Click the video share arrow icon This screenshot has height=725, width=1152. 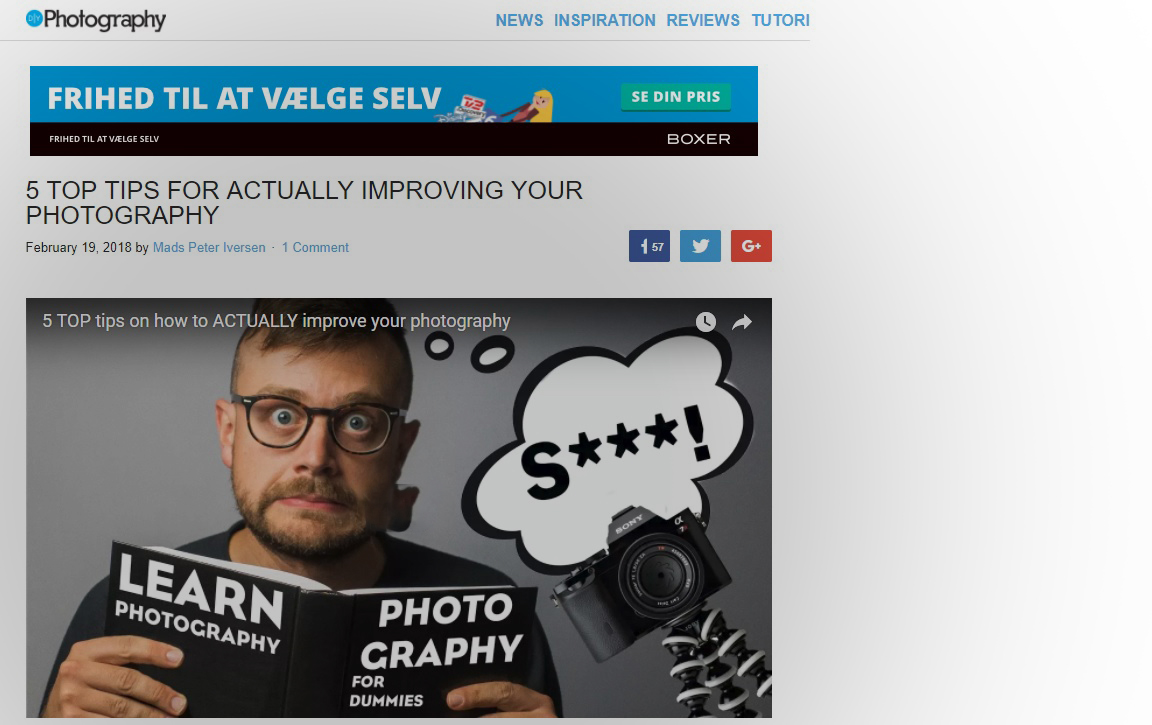coord(742,322)
